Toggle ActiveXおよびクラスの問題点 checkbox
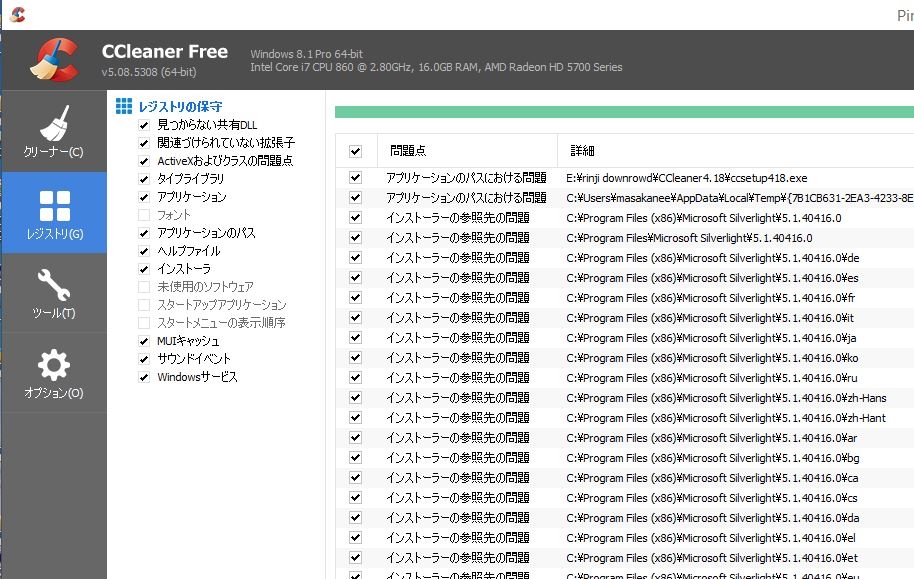This screenshot has width=914, height=579. [x=144, y=161]
